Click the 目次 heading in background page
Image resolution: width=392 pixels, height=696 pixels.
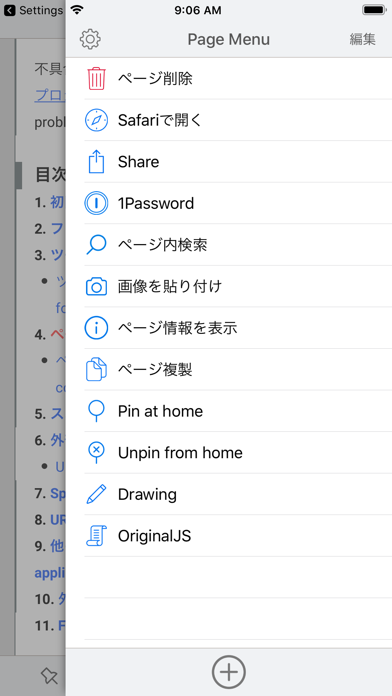pyautogui.click(x=50, y=175)
